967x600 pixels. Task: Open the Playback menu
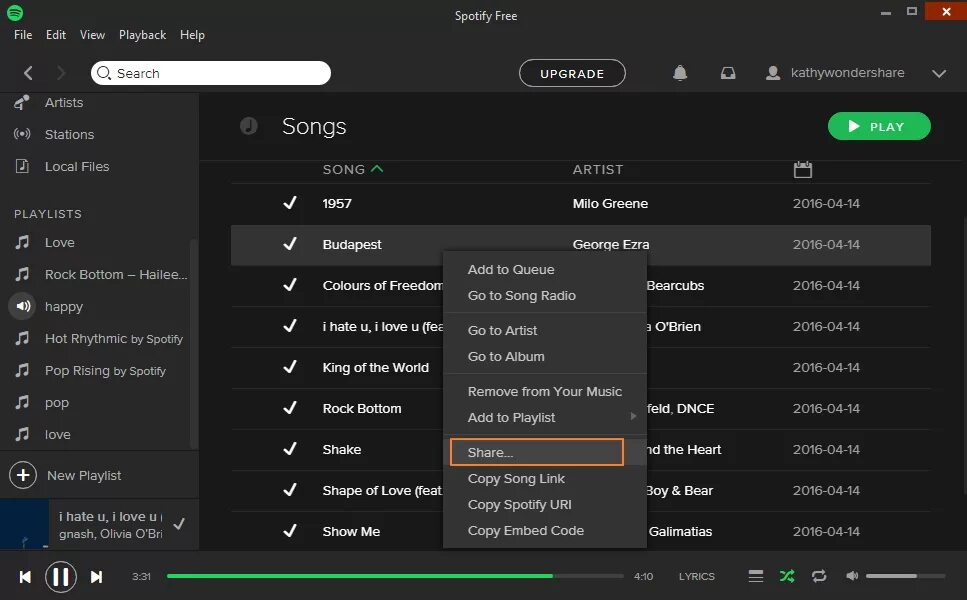click(x=142, y=35)
